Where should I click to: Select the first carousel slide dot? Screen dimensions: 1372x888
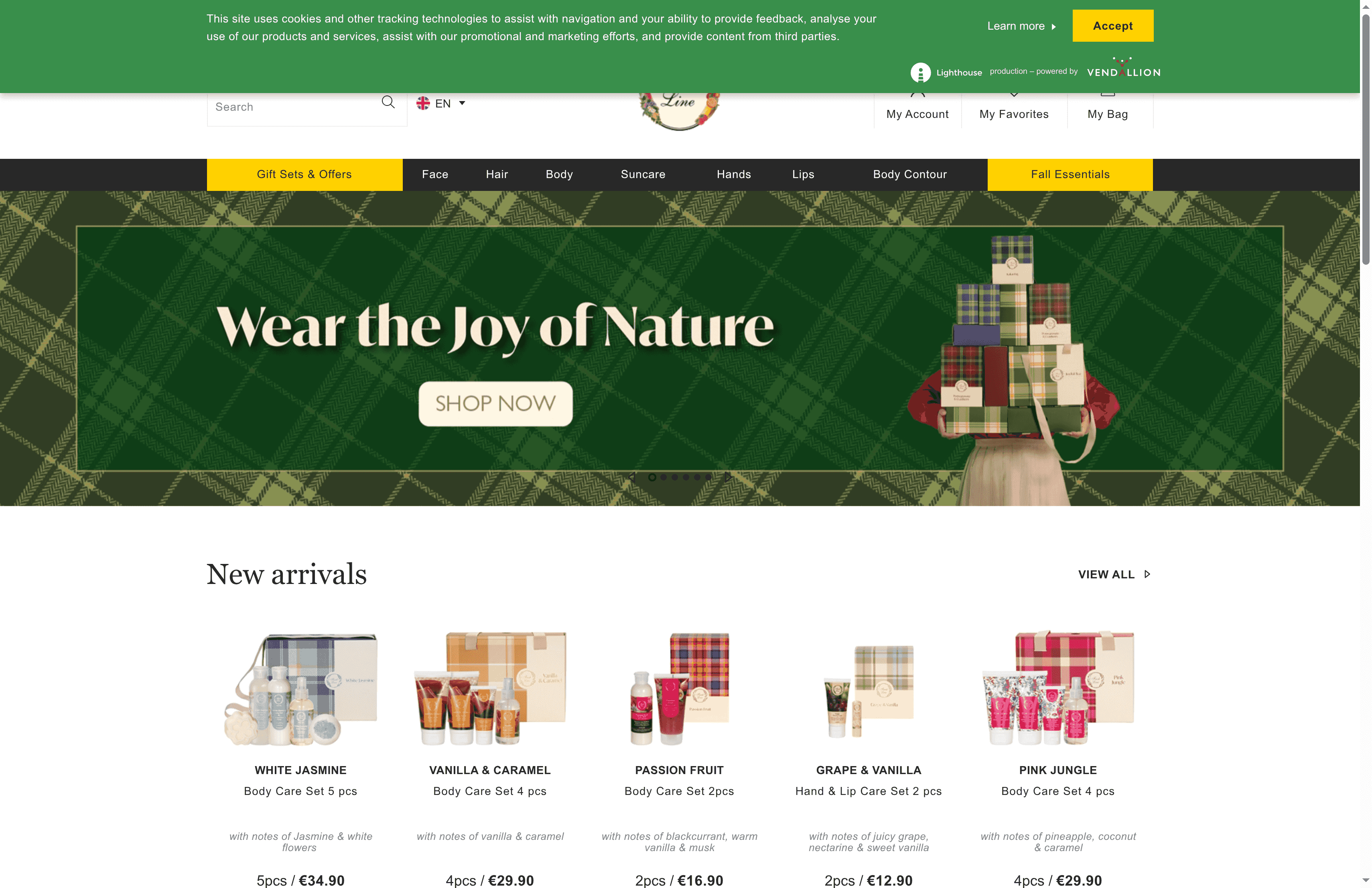652,477
